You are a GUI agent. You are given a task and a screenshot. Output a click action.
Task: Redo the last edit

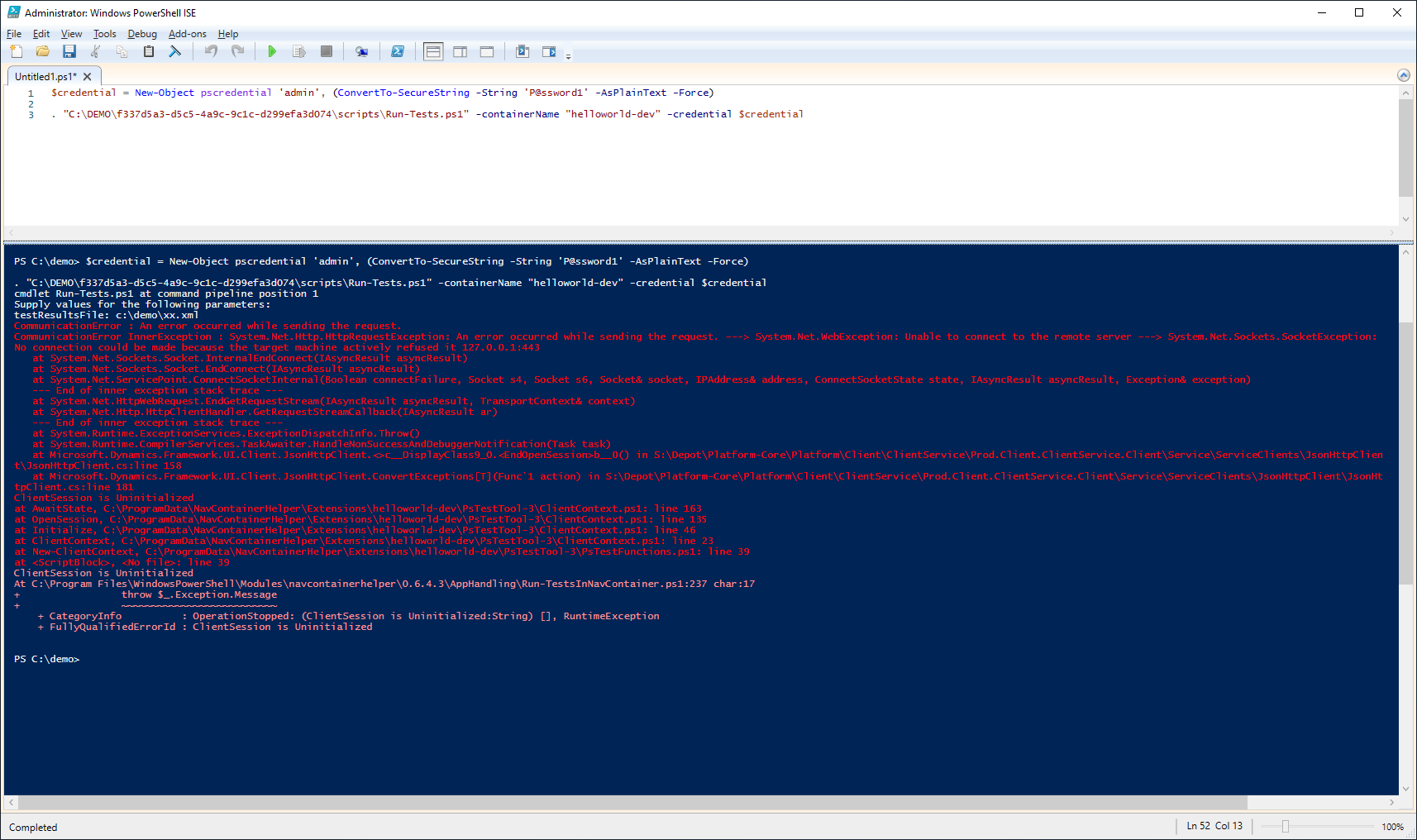click(237, 51)
